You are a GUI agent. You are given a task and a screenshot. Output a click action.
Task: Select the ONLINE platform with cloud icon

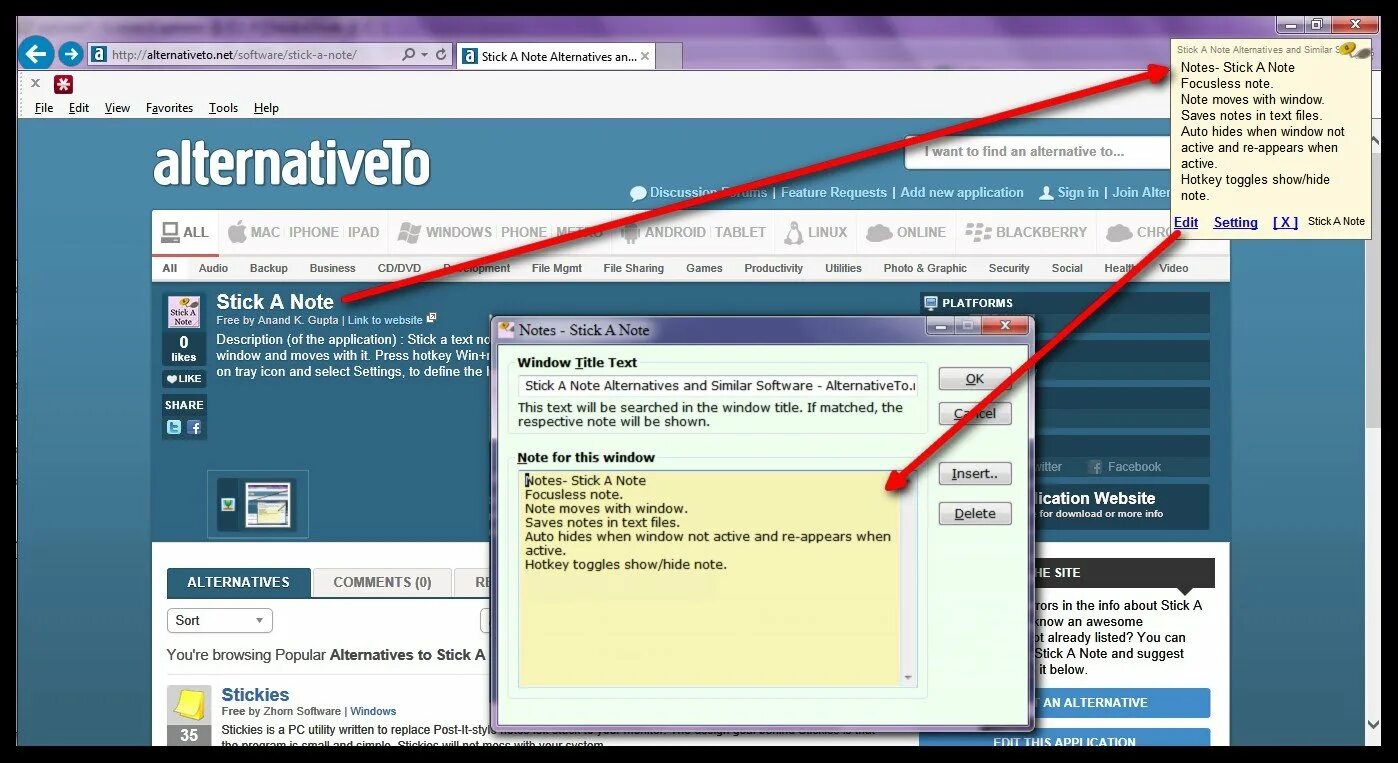906,232
